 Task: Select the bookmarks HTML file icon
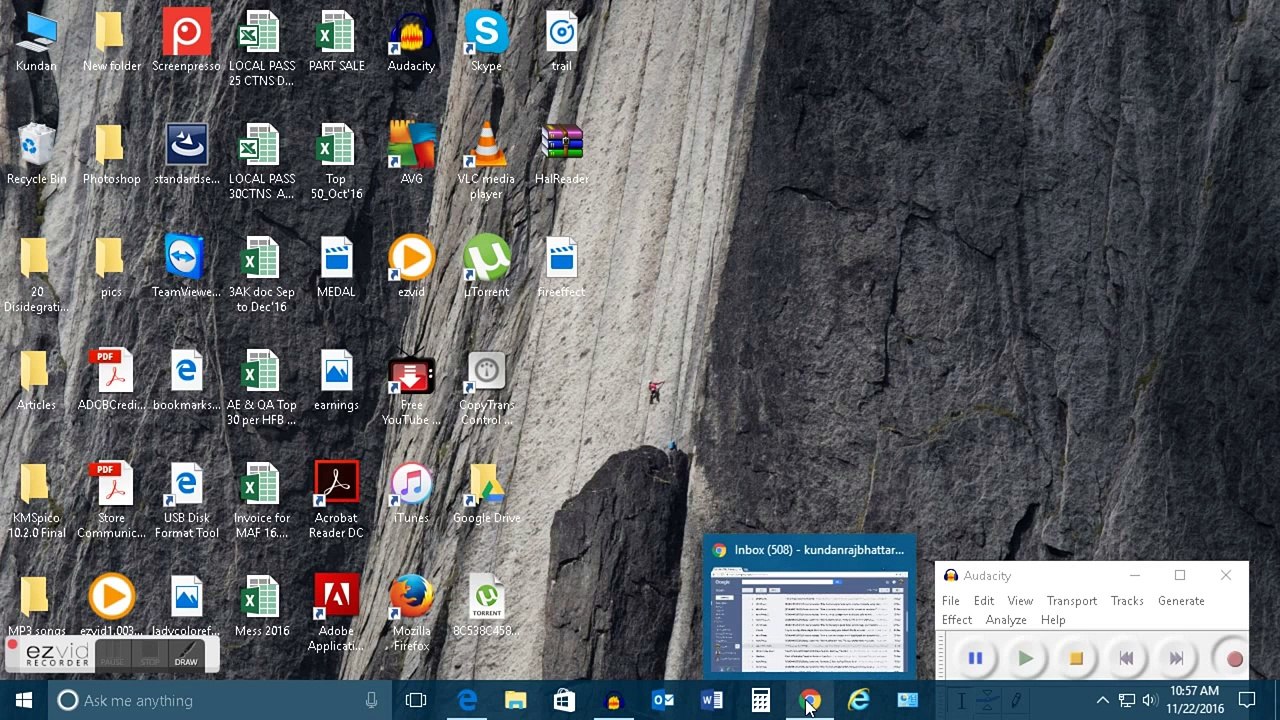pos(186,381)
